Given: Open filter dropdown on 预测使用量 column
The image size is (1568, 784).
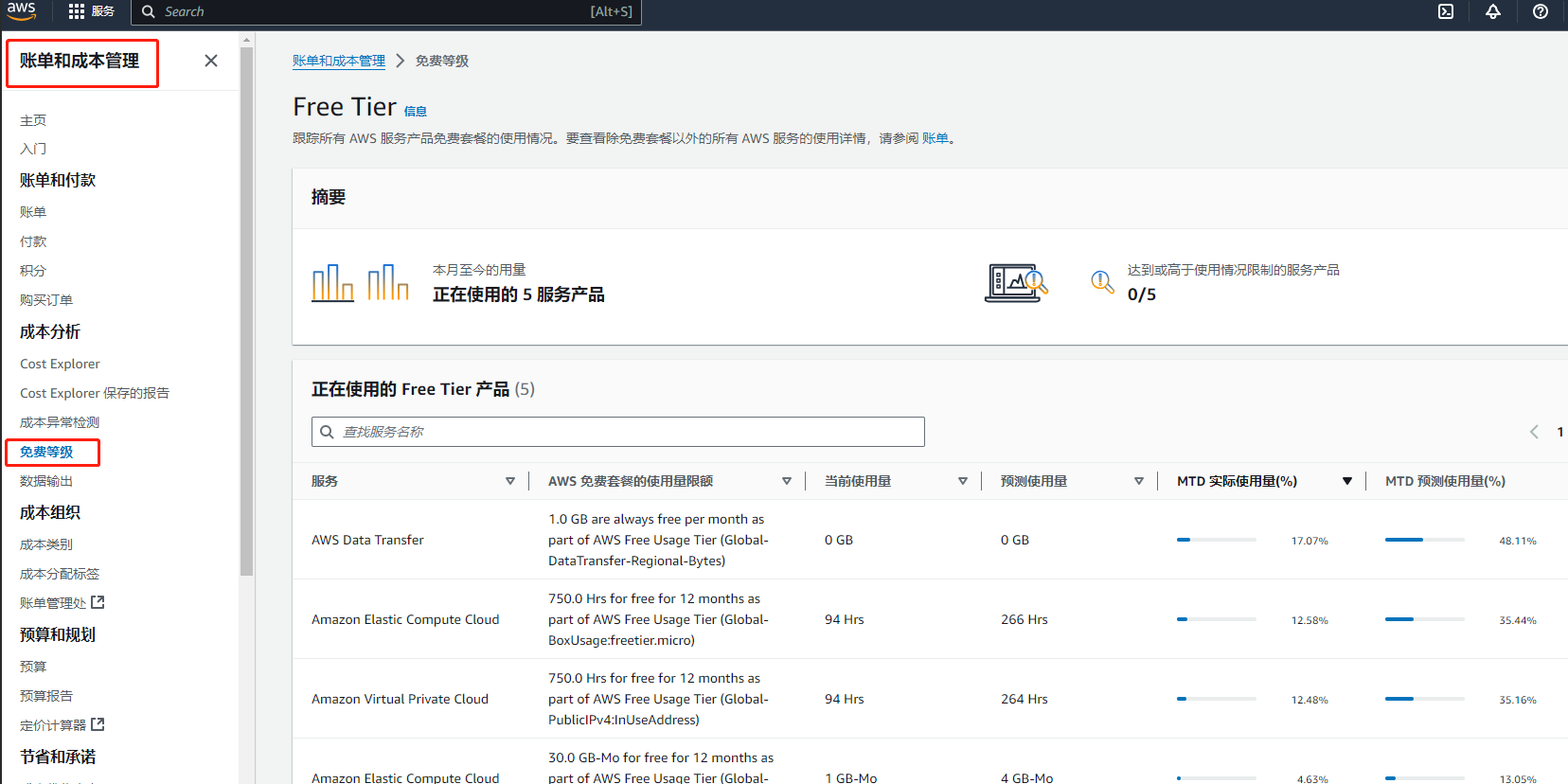Looking at the screenshot, I should coord(1139,481).
